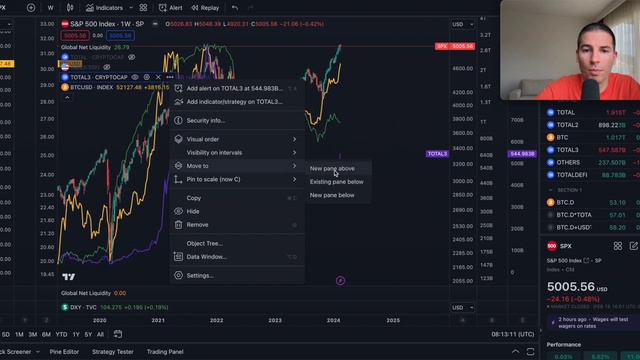The height and width of the screenshot is (360, 640).
Task: Click the Alert button
Action: (171, 8)
